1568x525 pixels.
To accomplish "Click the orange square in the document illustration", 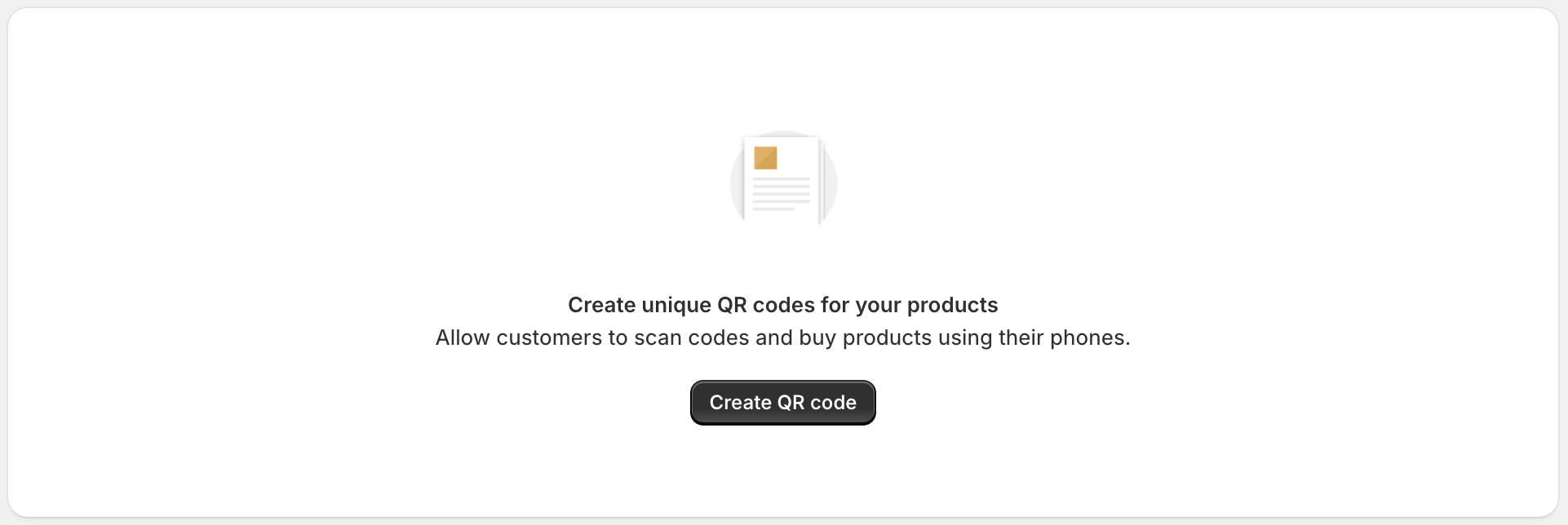I will [x=765, y=158].
